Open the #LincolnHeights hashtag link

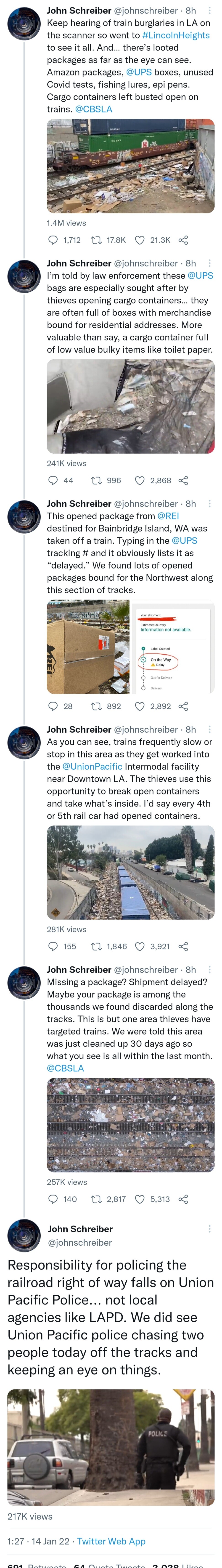tap(176, 35)
